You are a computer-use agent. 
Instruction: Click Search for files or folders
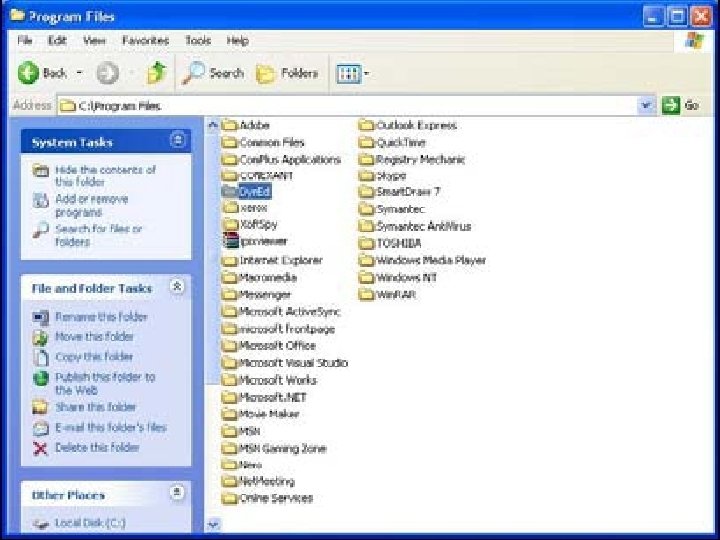(99, 235)
